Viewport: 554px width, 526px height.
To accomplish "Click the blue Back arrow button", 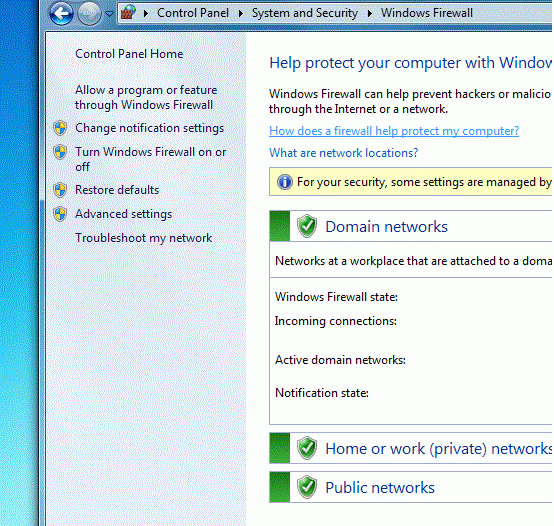I will tap(61, 14).
